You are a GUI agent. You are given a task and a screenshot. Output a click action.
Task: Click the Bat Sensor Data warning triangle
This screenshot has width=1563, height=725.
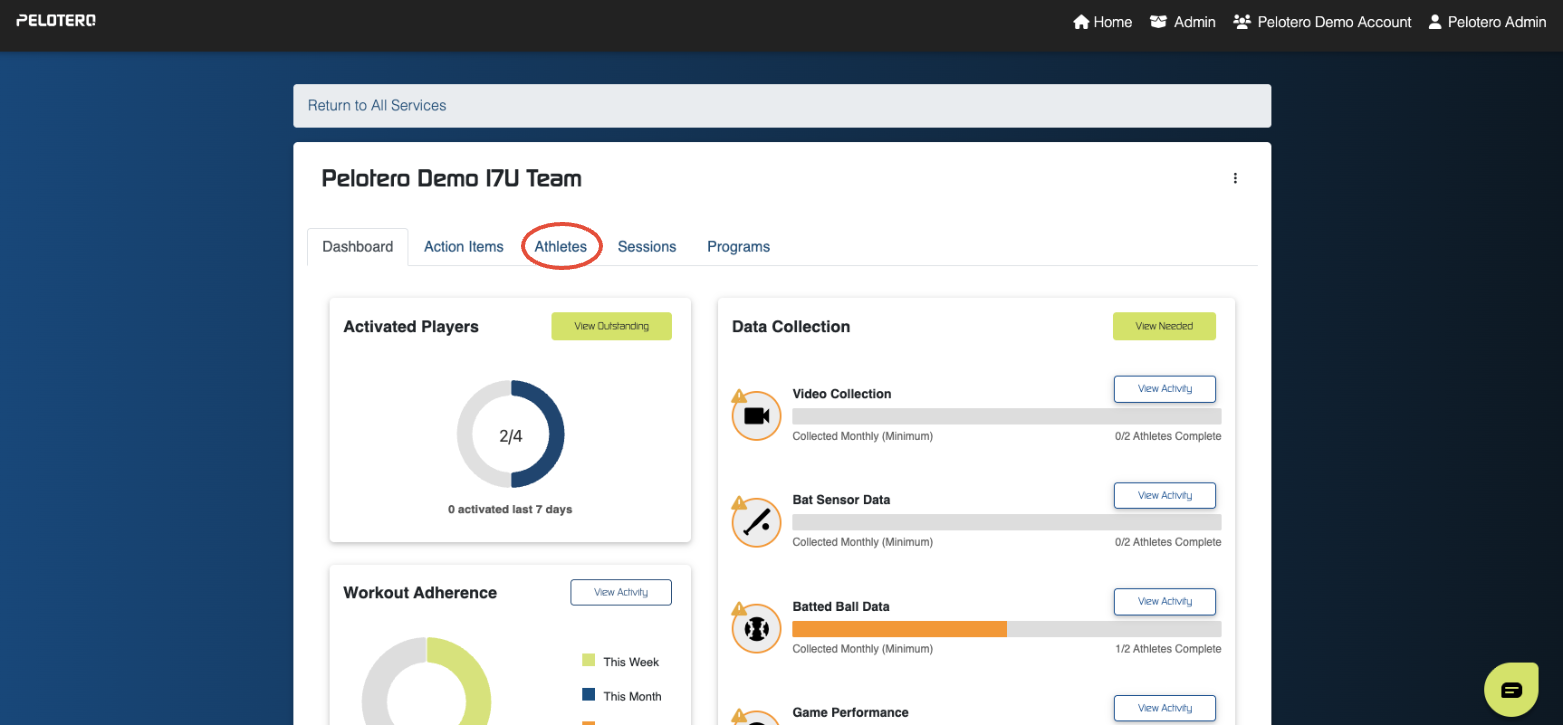click(x=739, y=502)
